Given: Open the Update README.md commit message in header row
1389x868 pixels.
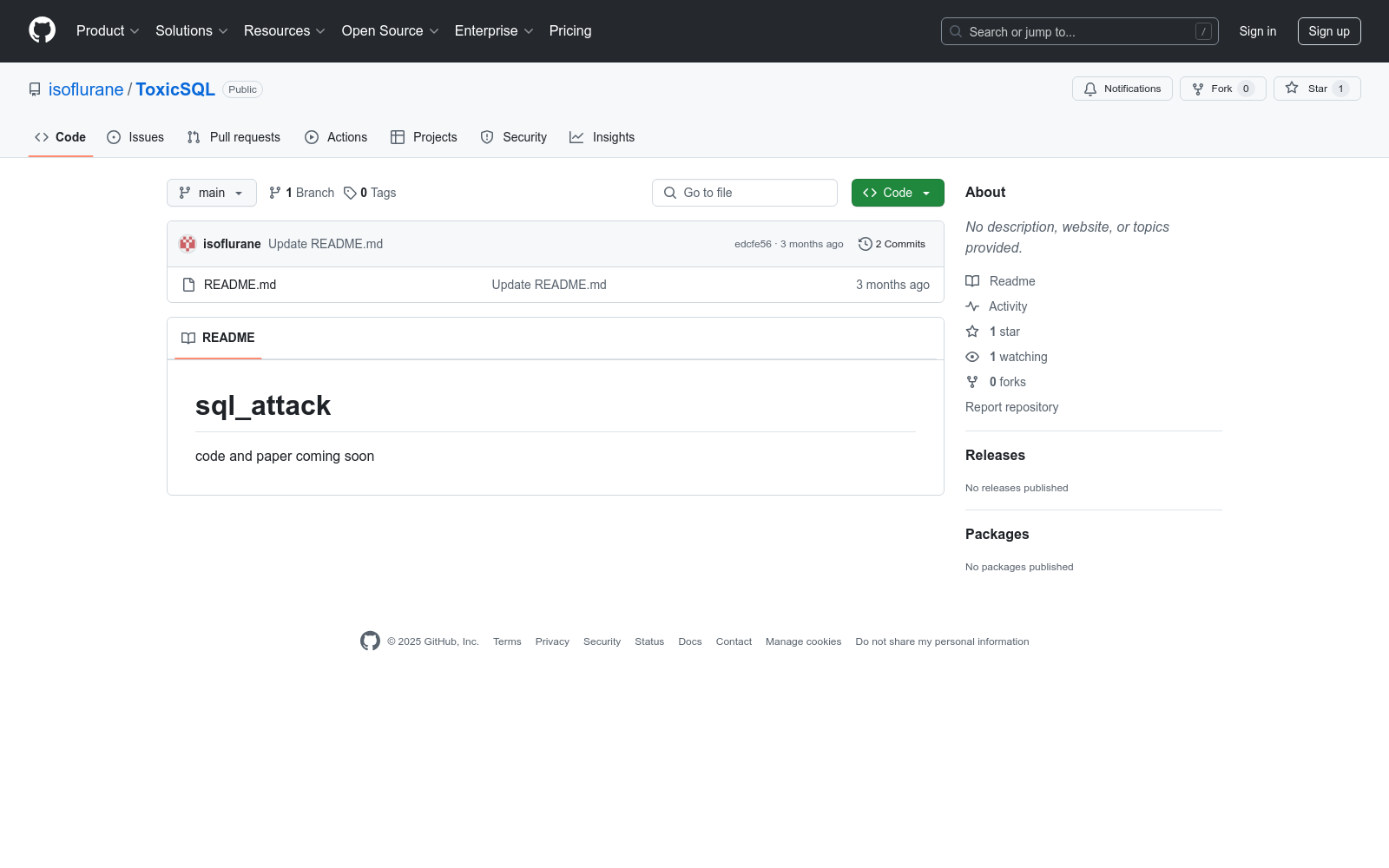Looking at the screenshot, I should click(326, 244).
